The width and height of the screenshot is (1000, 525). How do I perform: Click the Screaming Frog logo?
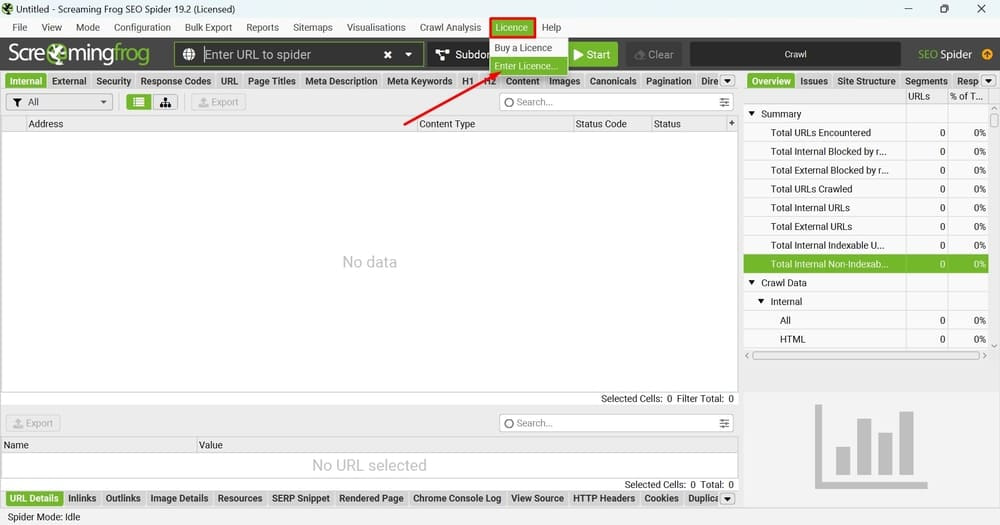[x=79, y=54]
